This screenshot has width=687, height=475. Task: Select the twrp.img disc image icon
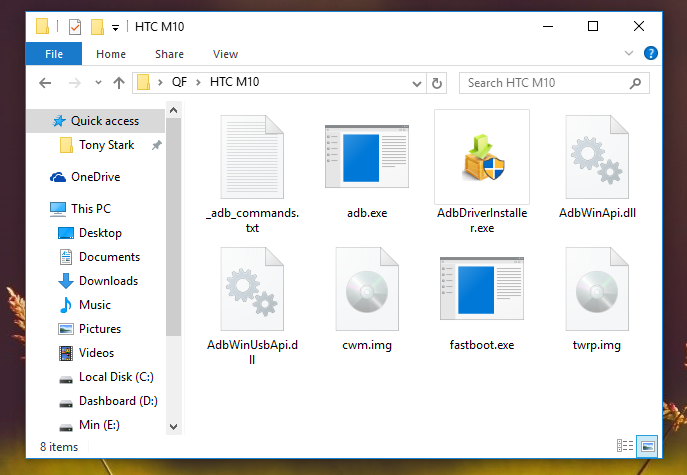[x=597, y=289]
